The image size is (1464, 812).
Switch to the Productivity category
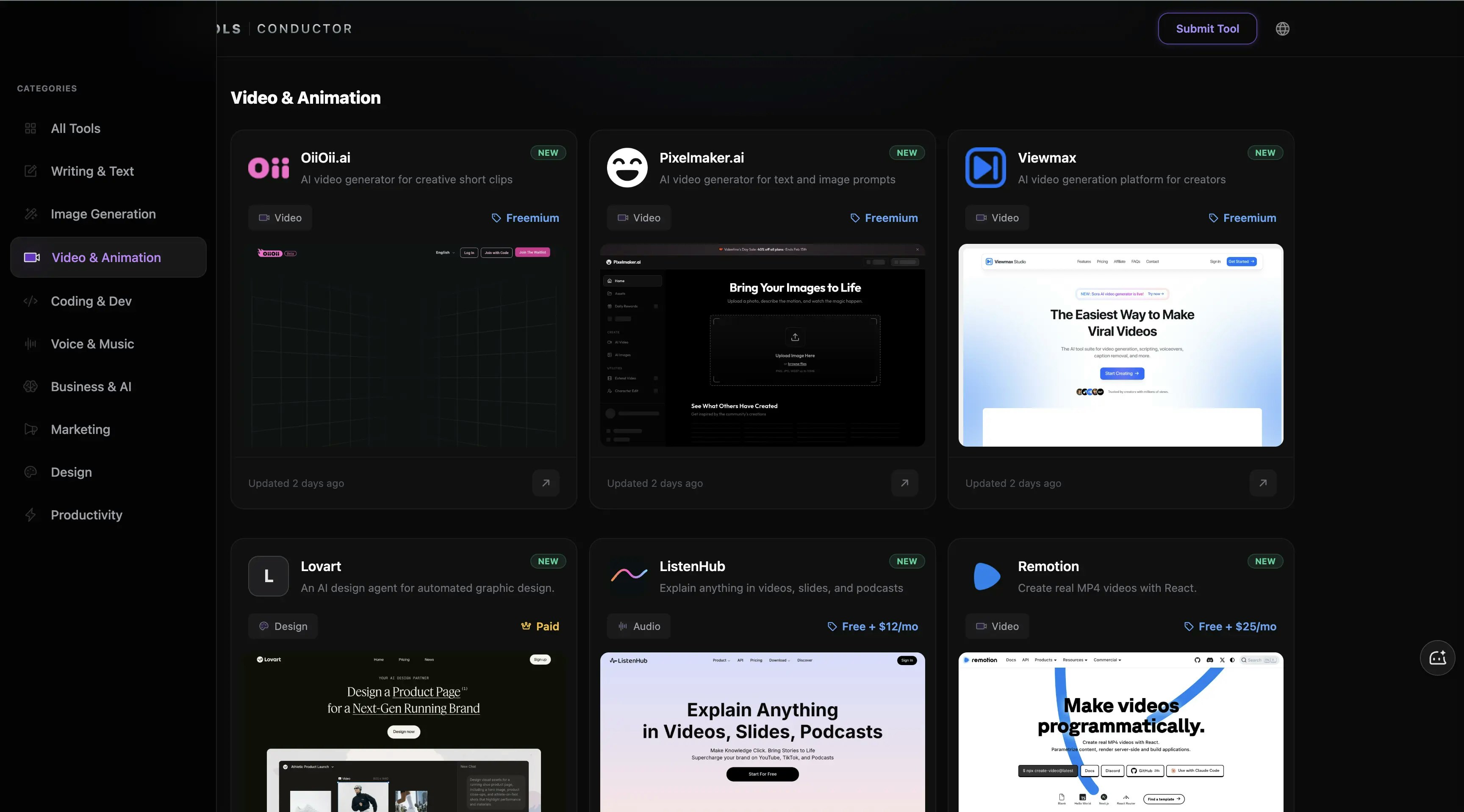click(x=86, y=514)
